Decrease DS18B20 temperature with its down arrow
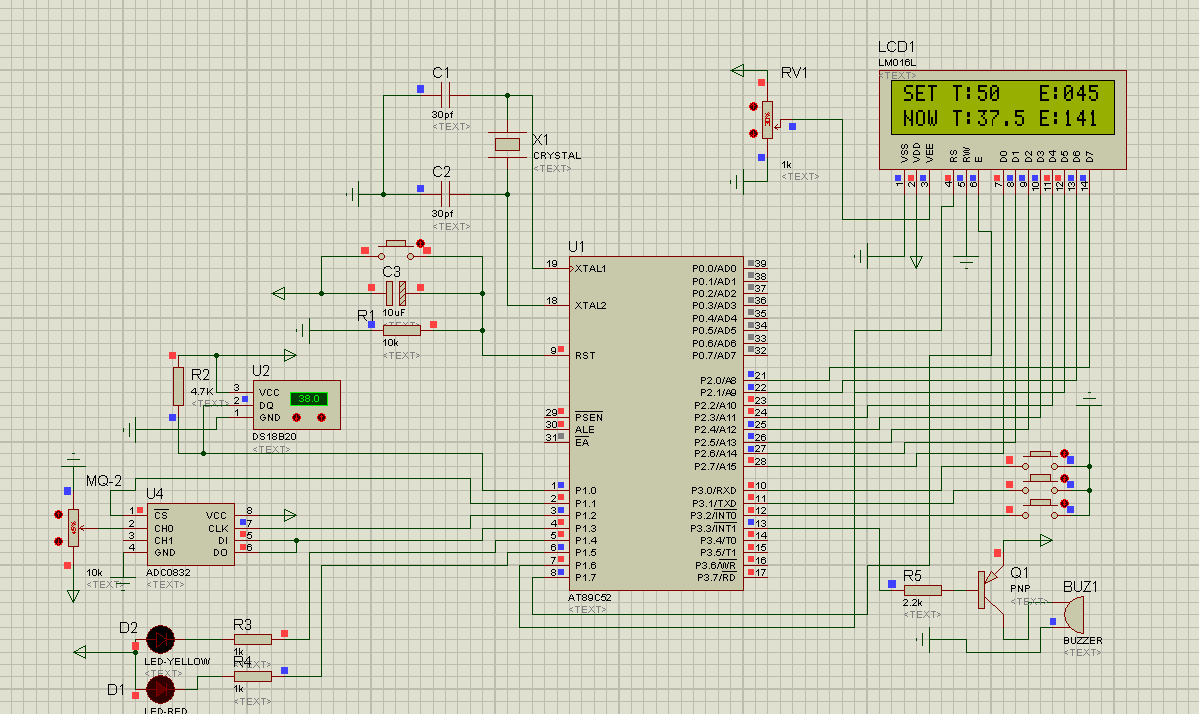This screenshot has width=1199, height=714. (297, 417)
